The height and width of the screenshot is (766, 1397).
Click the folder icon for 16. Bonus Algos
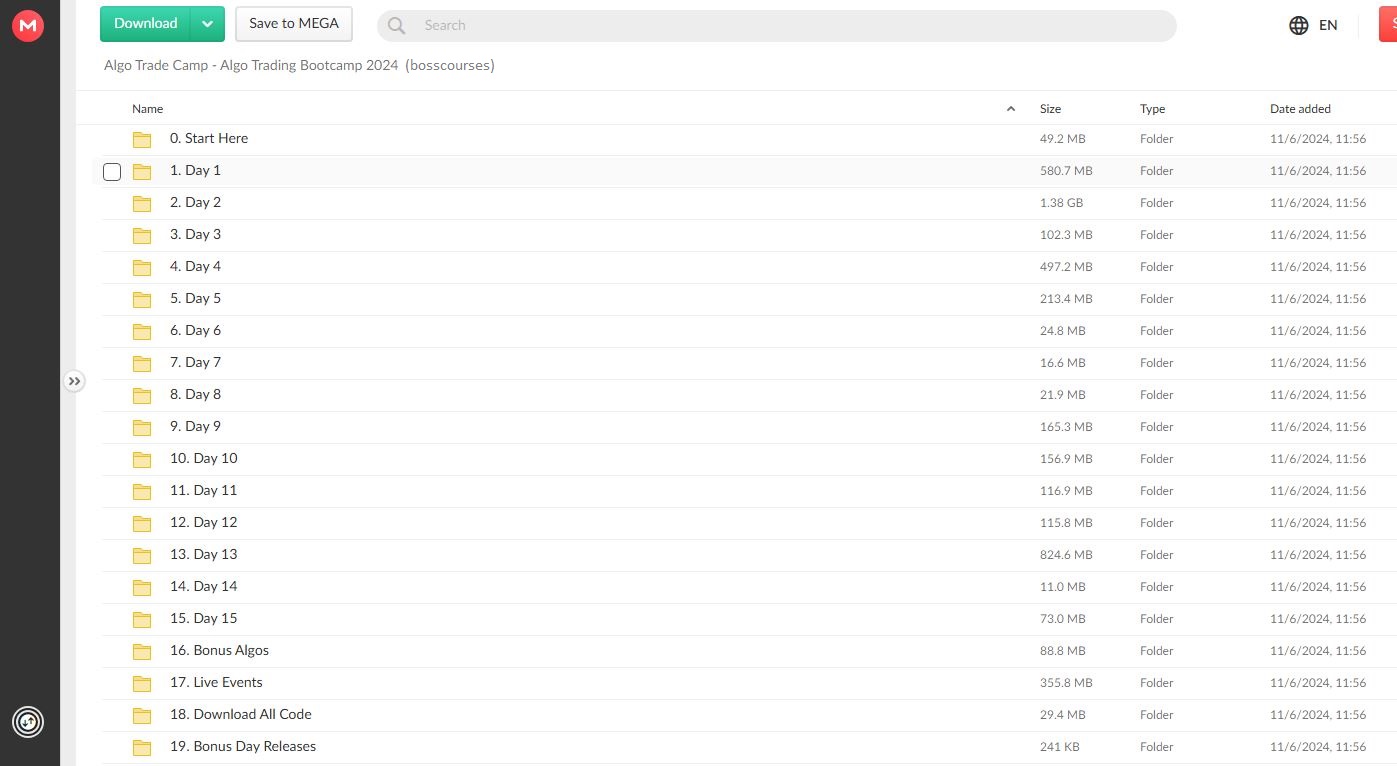tap(142, 651)
